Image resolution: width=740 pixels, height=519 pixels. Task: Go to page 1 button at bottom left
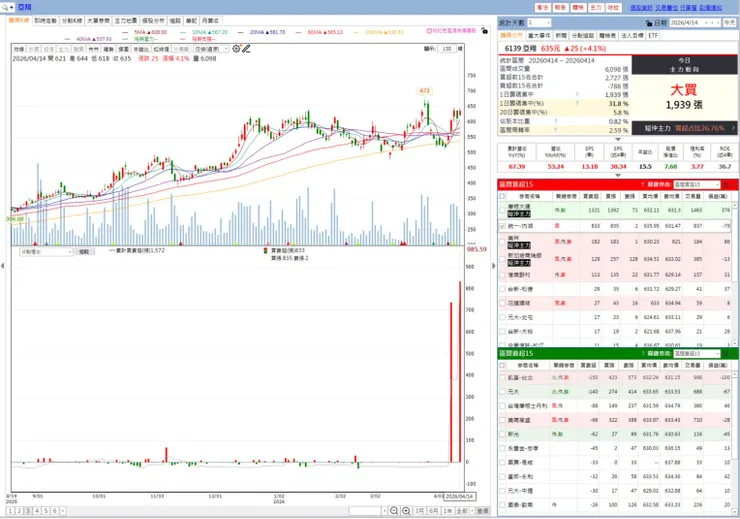10,511
